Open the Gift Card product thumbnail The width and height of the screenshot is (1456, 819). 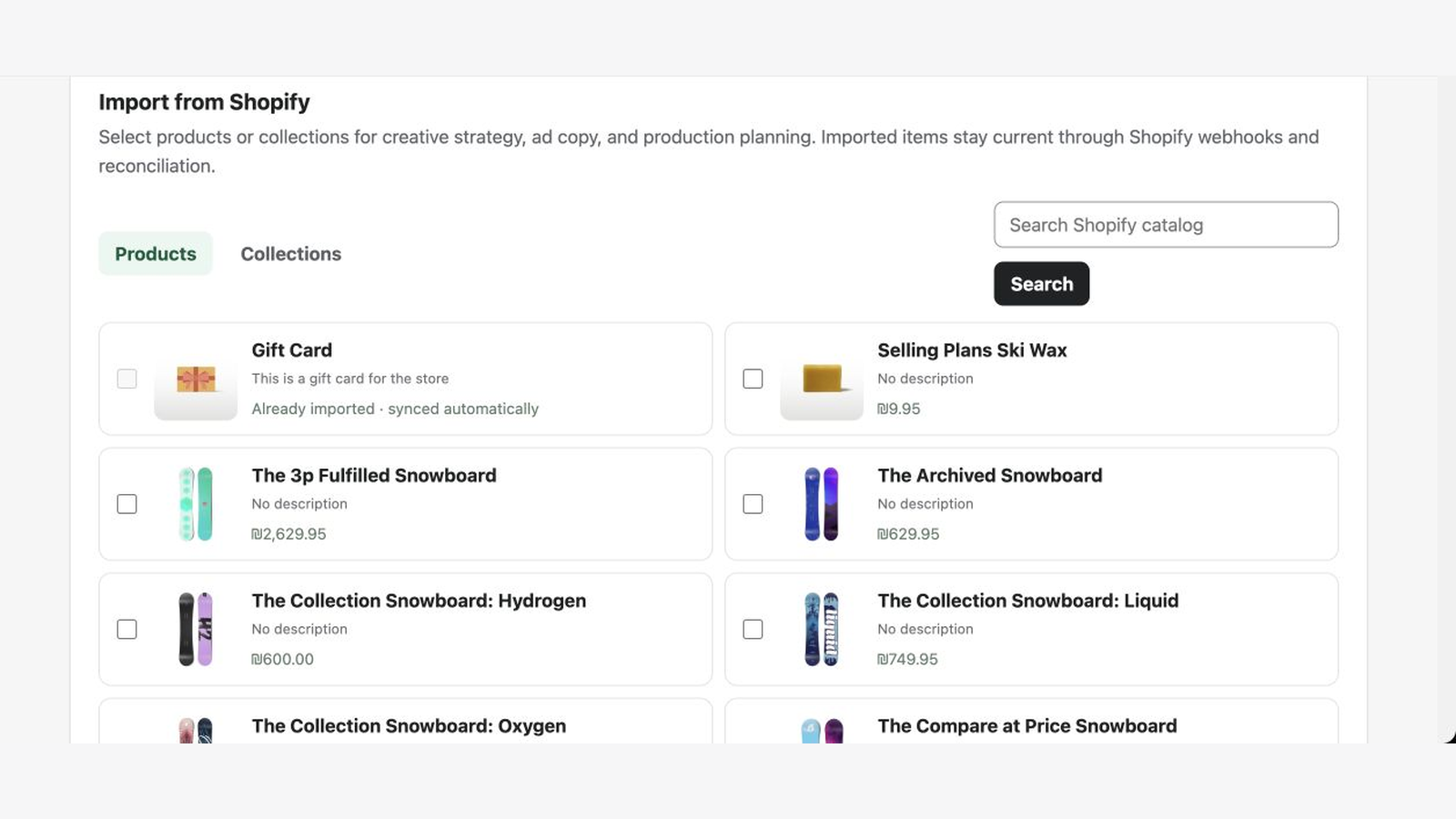[196, 379]
